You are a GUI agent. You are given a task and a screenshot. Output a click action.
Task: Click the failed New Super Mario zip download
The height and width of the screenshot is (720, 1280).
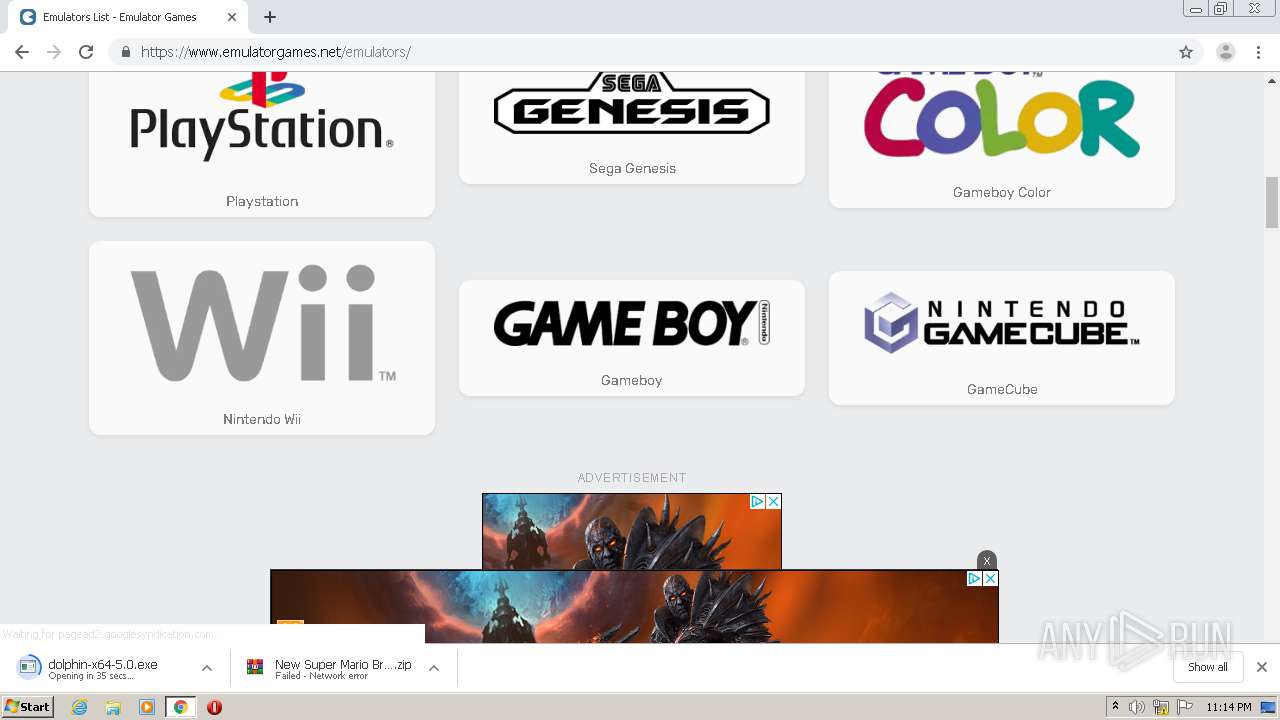coord(330,668)
